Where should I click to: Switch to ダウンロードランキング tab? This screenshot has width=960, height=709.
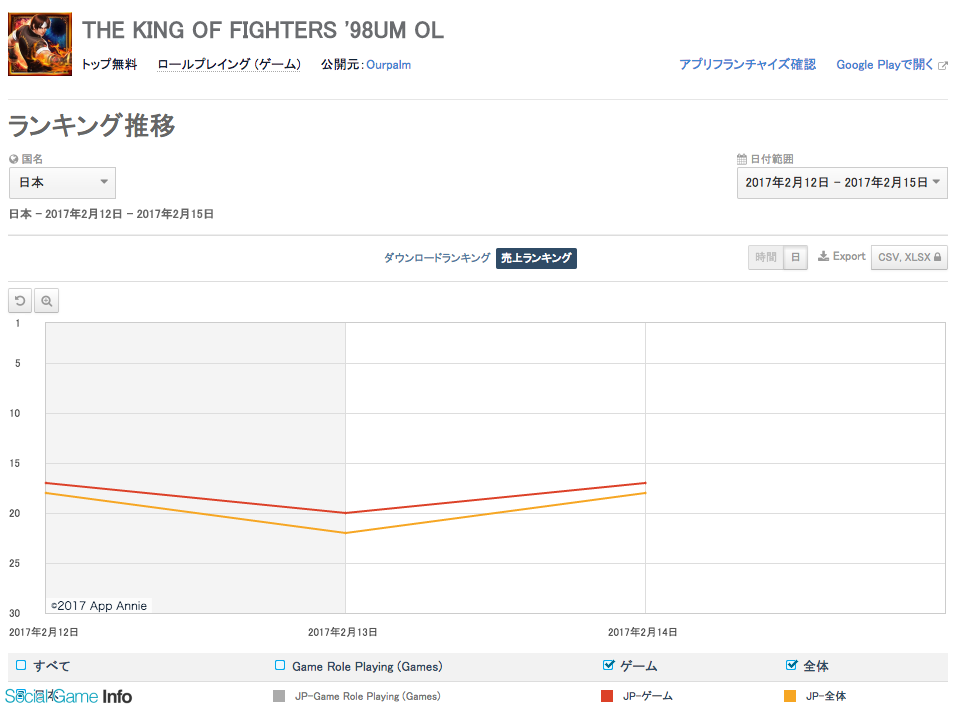tap(437, 258)
